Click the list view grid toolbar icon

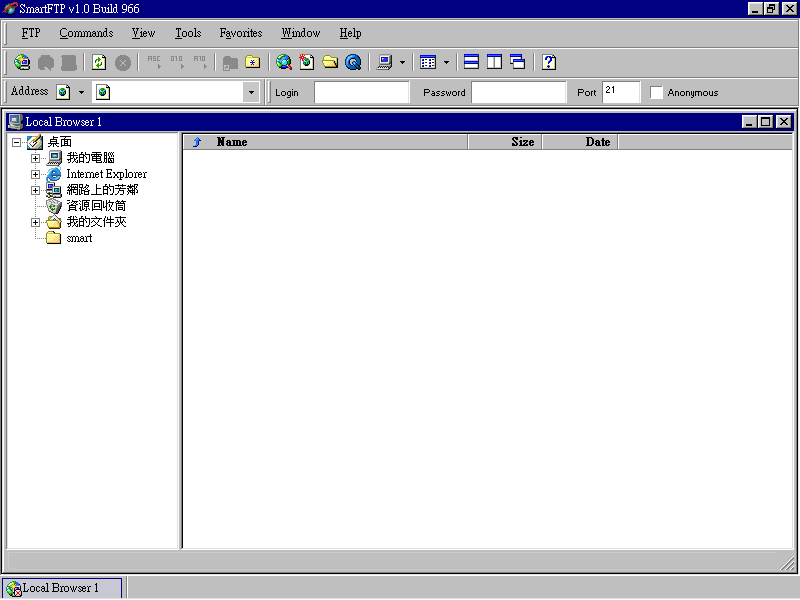point(428,62)
